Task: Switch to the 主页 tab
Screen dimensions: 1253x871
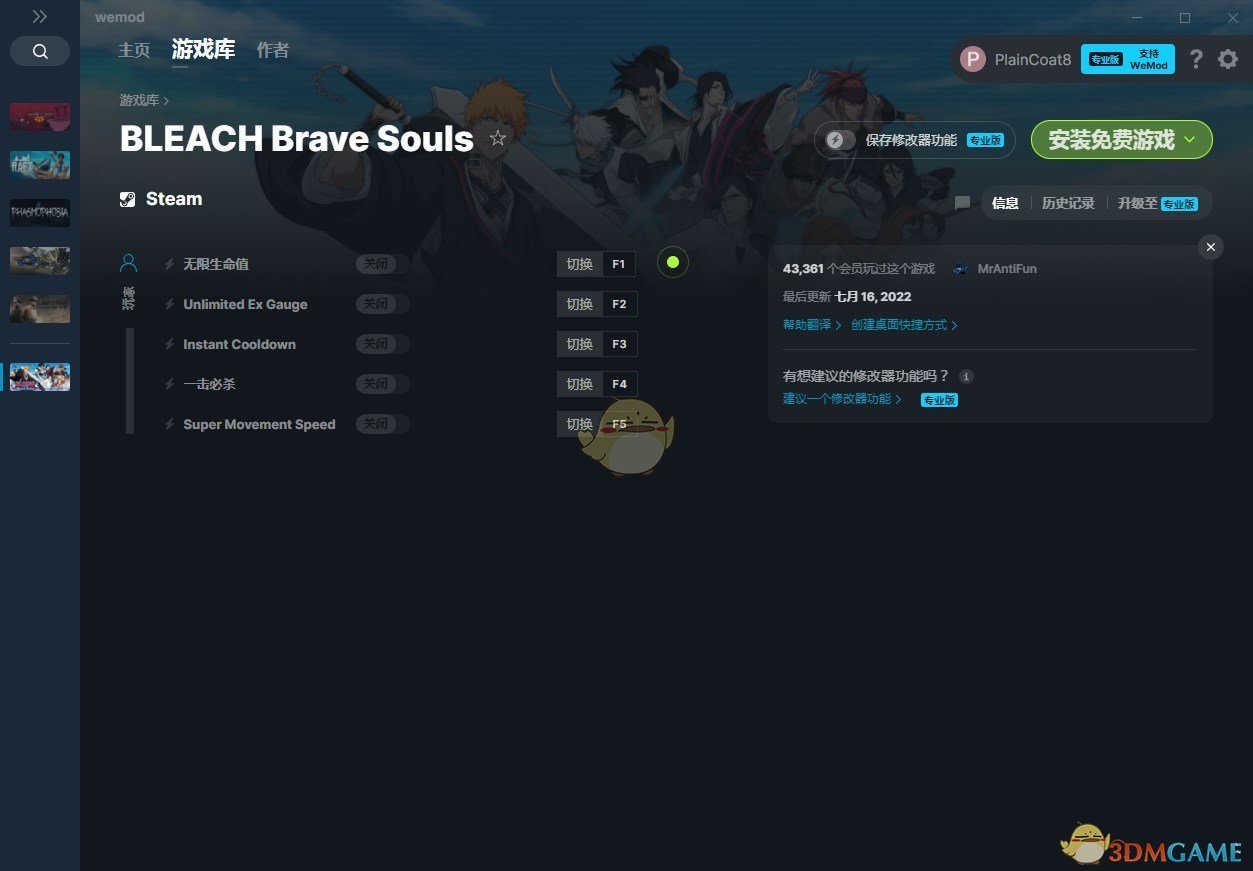Action: 134,50
